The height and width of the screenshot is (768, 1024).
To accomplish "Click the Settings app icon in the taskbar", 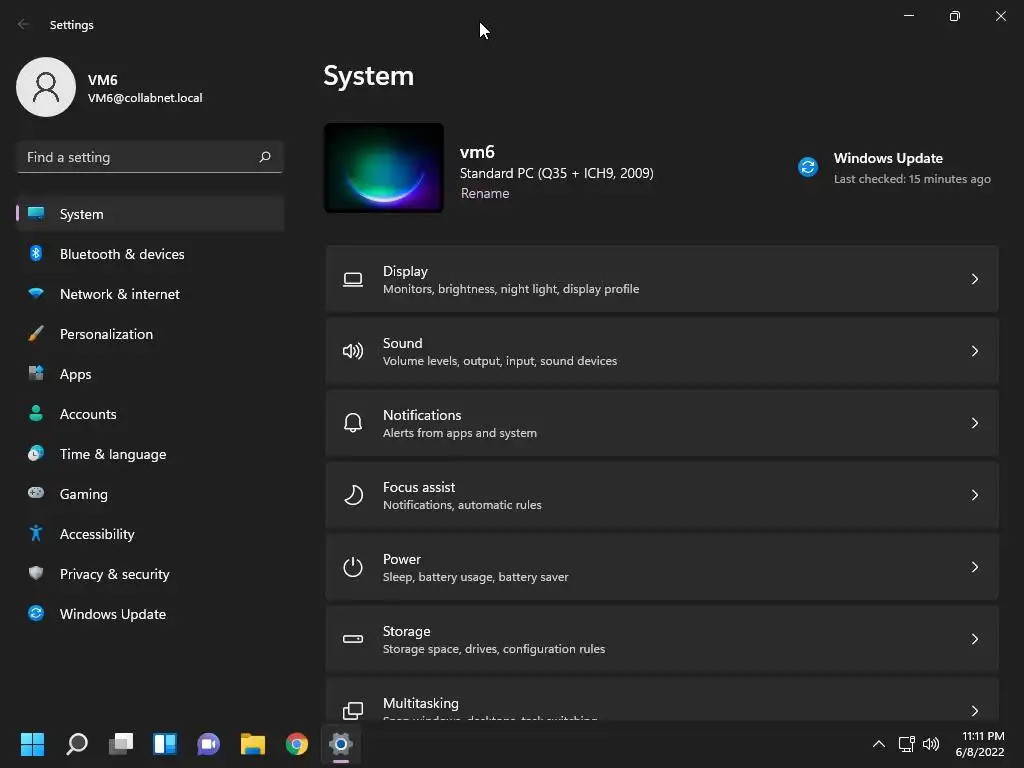I will (340, 744).
